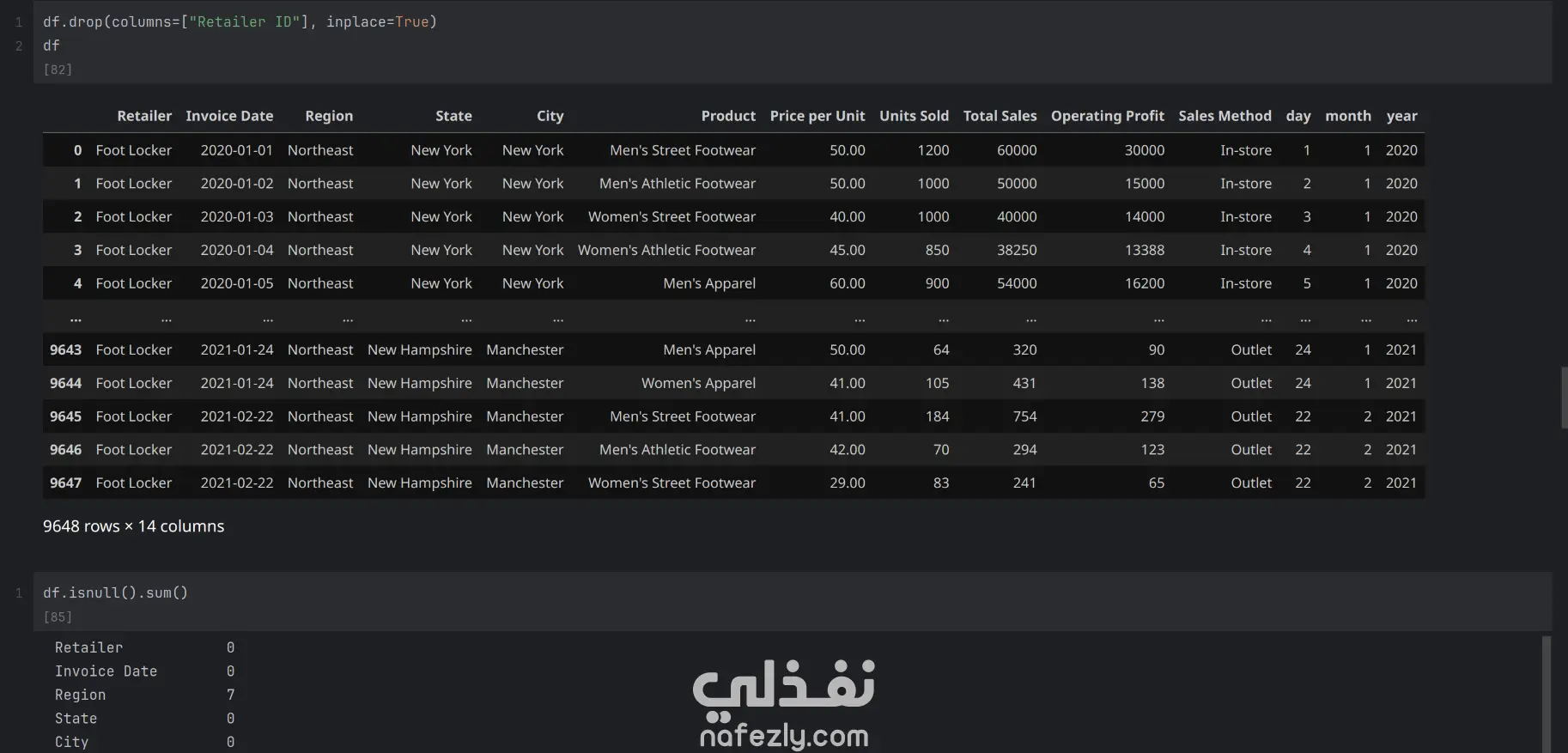Click Total Sales value 431
1568x753 pixels.
pos(1024,383)
